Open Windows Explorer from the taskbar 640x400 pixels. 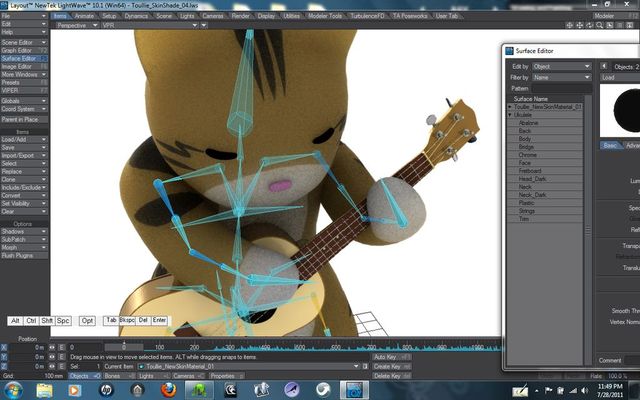44,390
